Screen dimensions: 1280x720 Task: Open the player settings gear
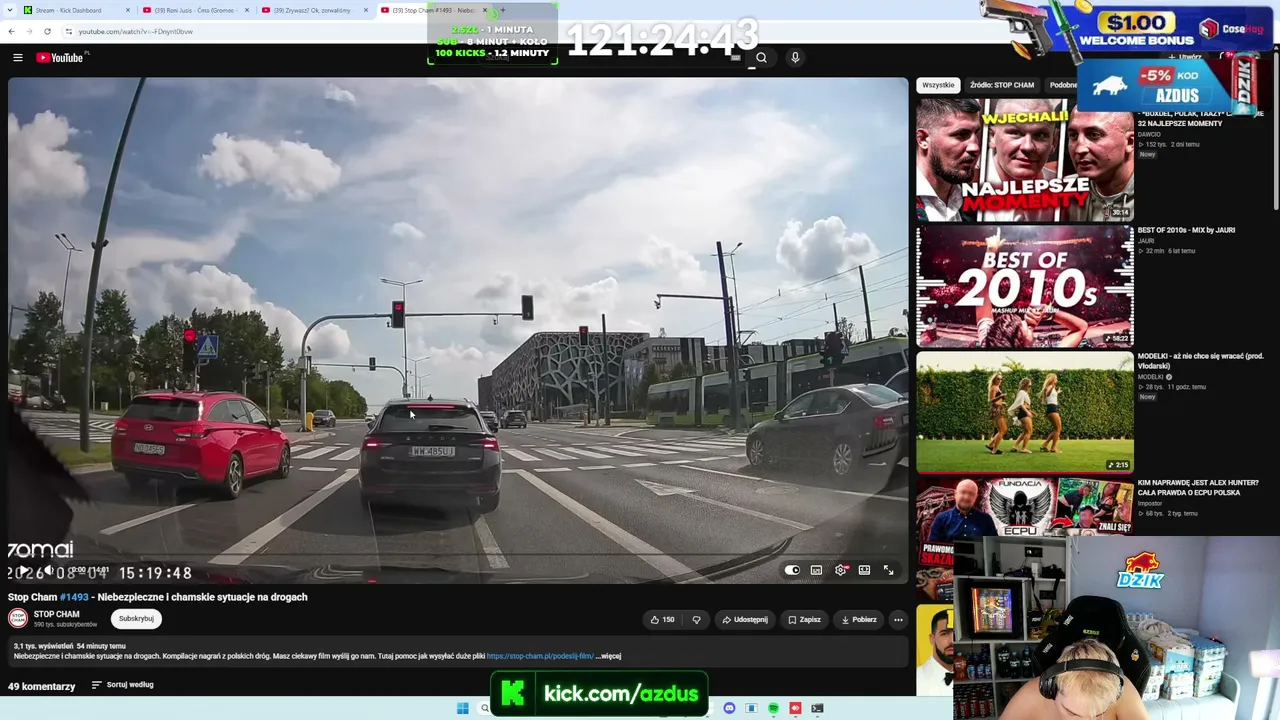(x=840, y=570)
